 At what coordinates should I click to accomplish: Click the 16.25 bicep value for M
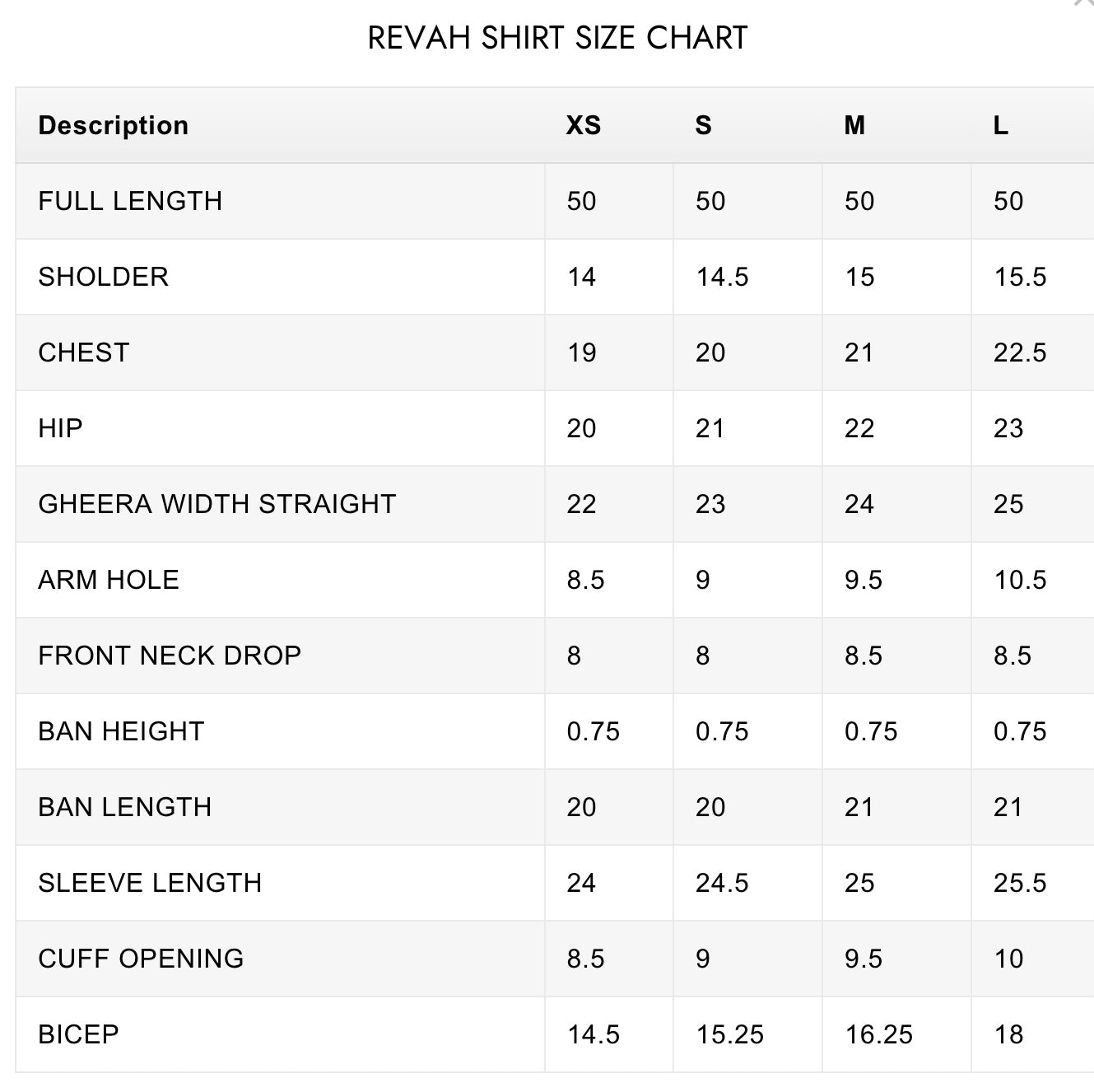(x=878, y=1034)
